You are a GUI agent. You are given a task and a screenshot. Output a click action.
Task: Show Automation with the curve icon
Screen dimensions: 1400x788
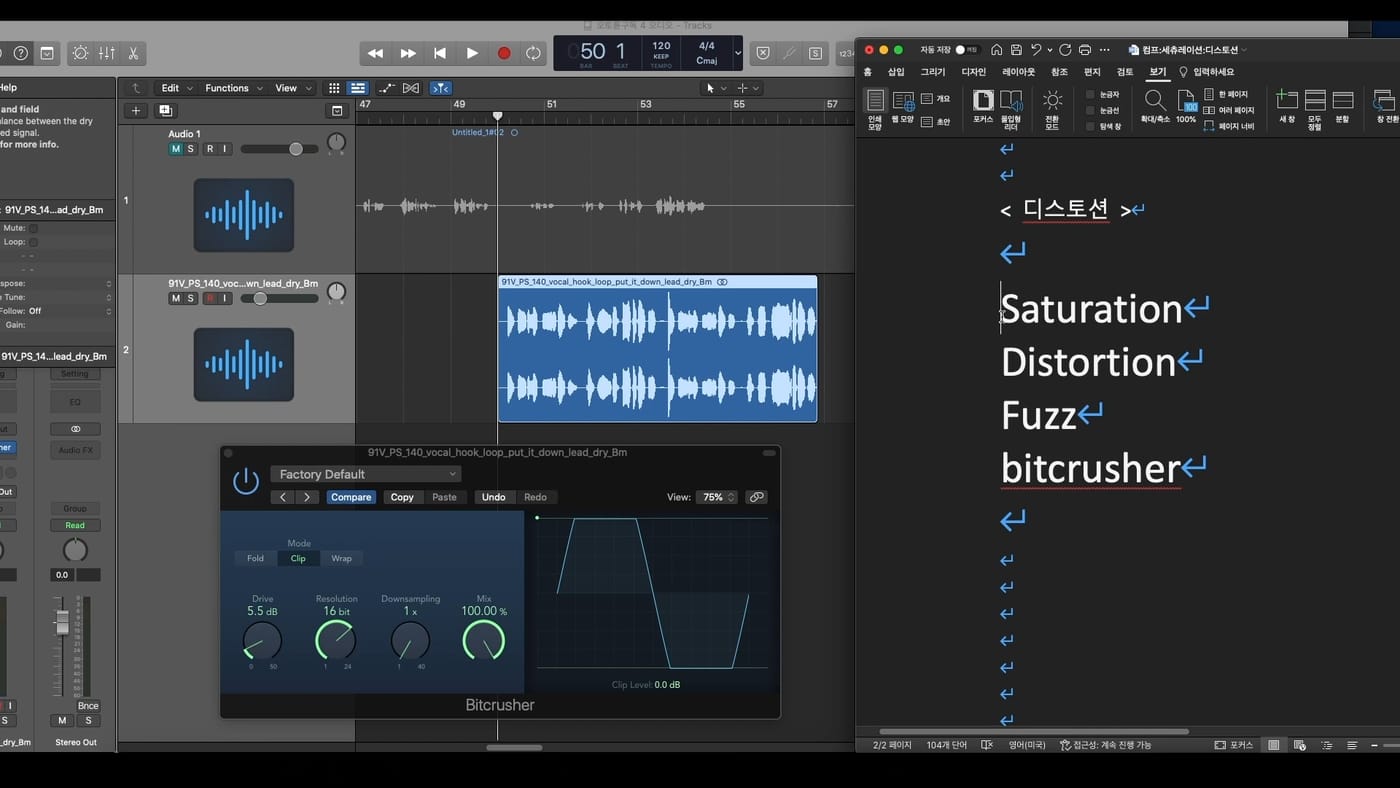(x=387, y=88)
